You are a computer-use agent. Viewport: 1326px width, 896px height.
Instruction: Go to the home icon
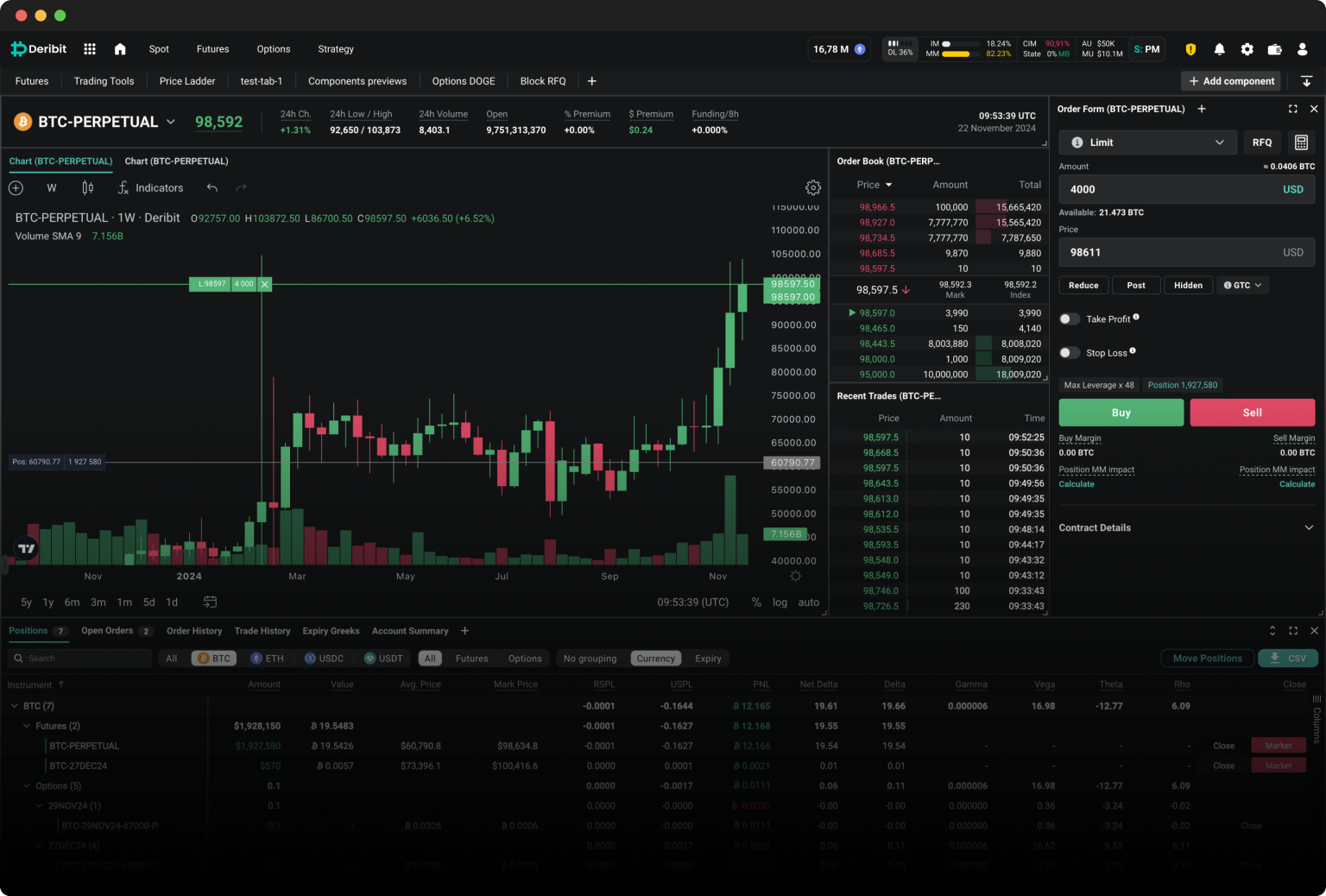tap(120, 49)
